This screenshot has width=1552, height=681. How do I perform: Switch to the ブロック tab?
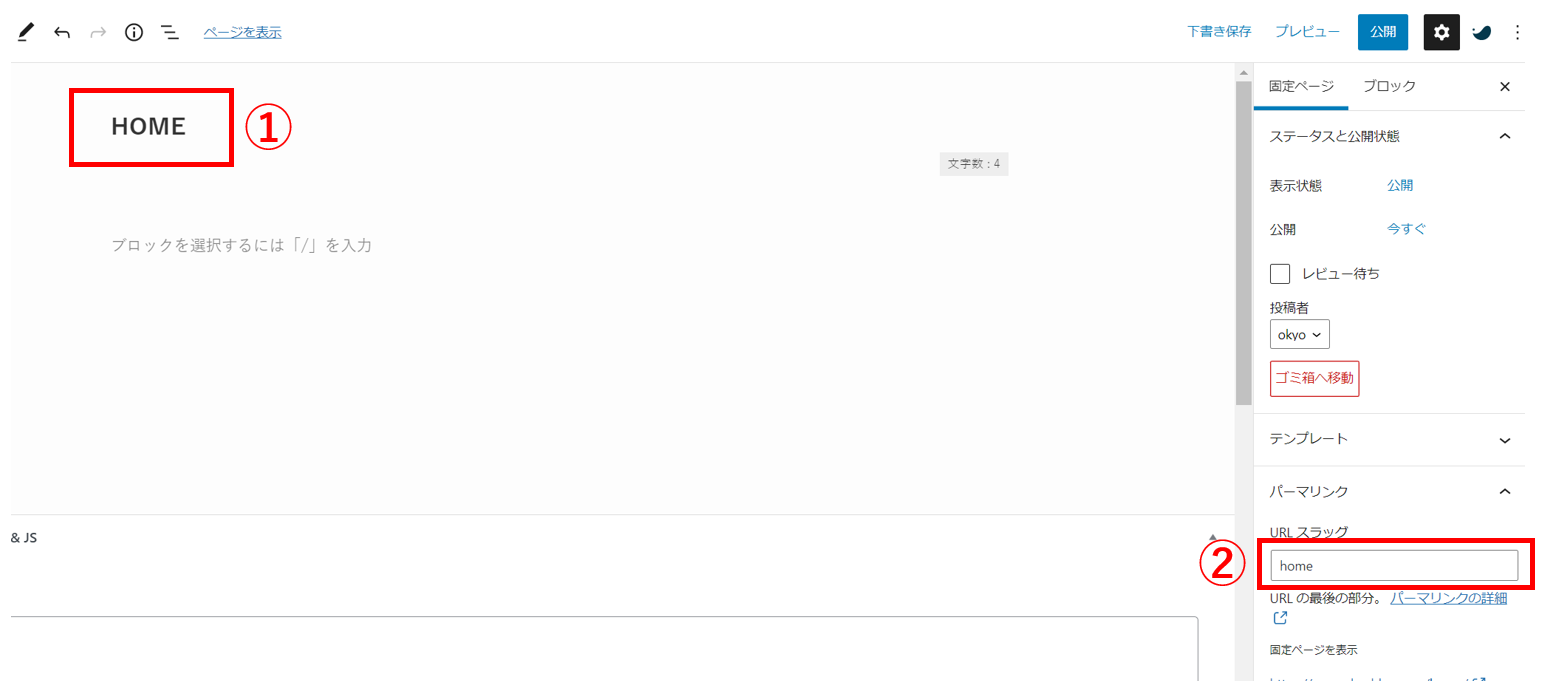coord(1389,86)
